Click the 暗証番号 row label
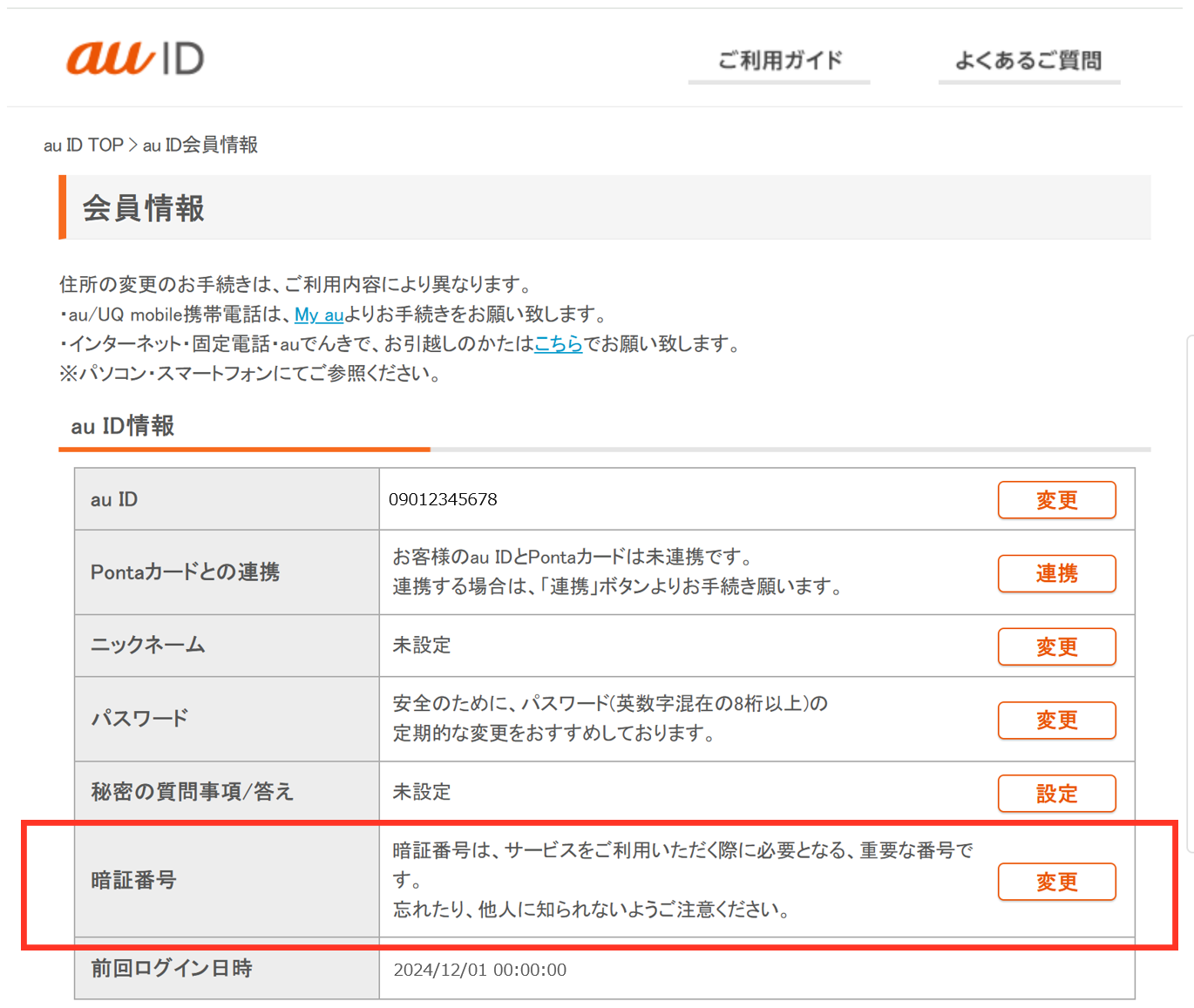 [x=133, y=881]
